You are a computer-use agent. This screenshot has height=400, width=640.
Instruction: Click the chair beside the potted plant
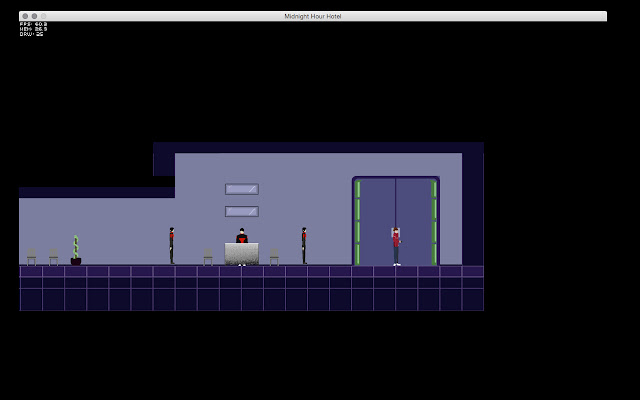point(53,257)
